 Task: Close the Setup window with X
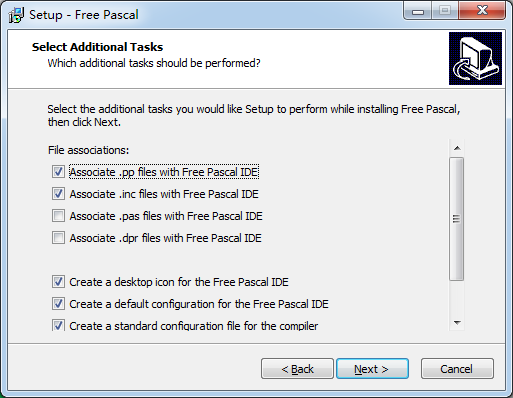click(482, 11)
